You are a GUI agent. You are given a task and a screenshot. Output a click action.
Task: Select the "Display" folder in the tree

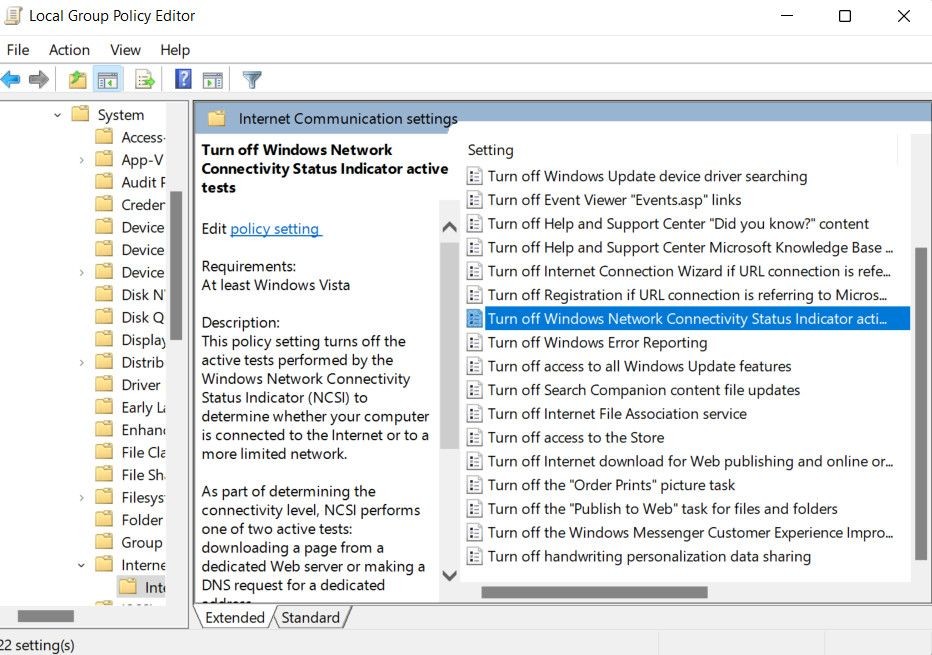pos(131,340)
